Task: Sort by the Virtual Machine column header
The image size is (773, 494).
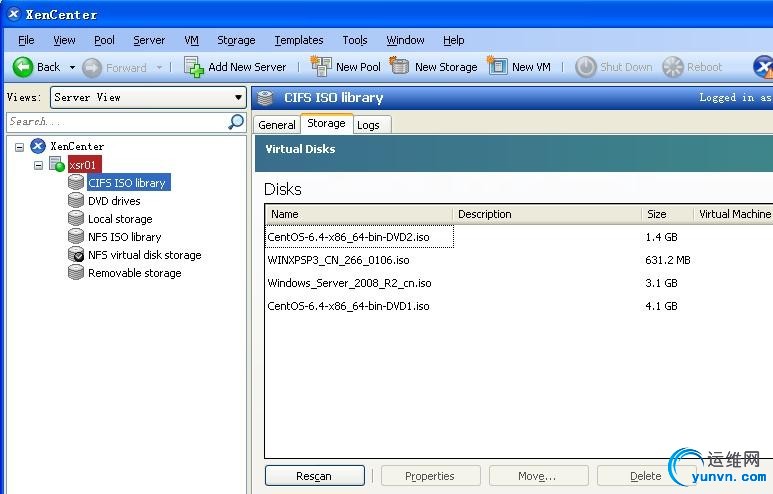Action: pos(734,214)
